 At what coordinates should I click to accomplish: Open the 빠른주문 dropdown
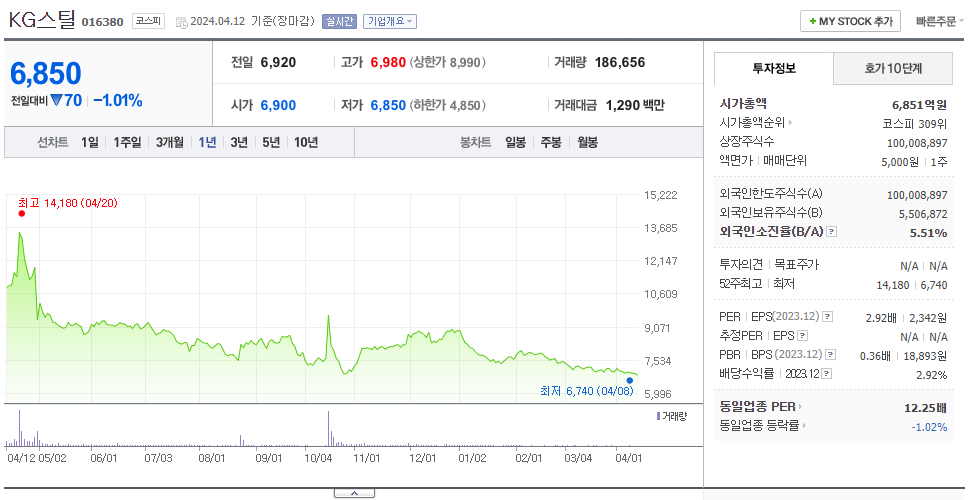[x=940, y=21]
